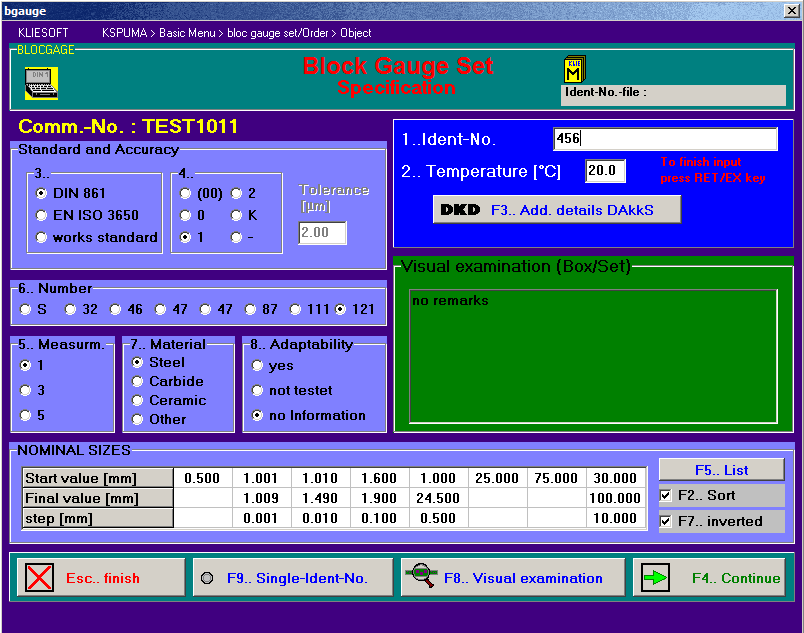Toggle the F2 Sort checkbox
804x633 pixels.
point(666,496)
